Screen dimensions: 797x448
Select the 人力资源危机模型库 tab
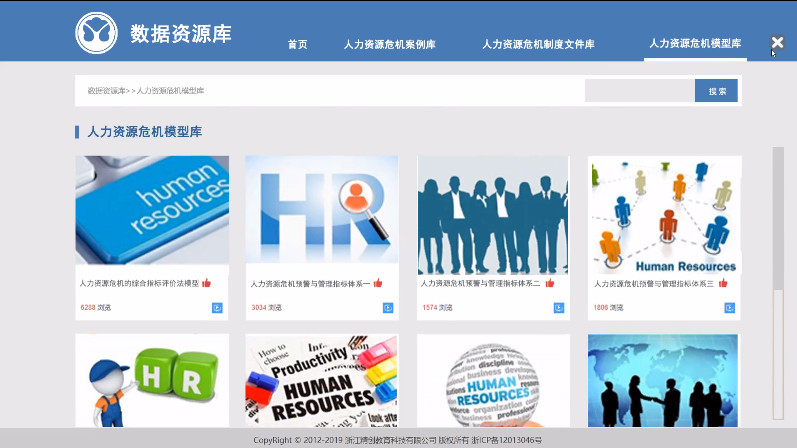click(x=695, y=44)
